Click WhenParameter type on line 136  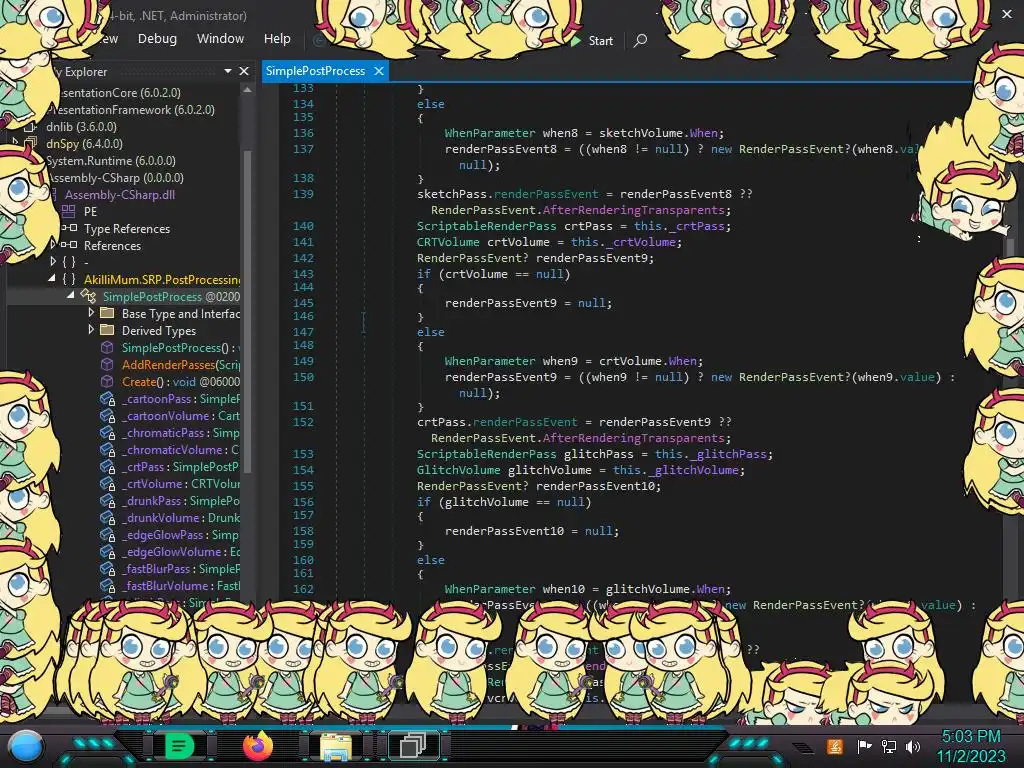(x=490, y=133)
